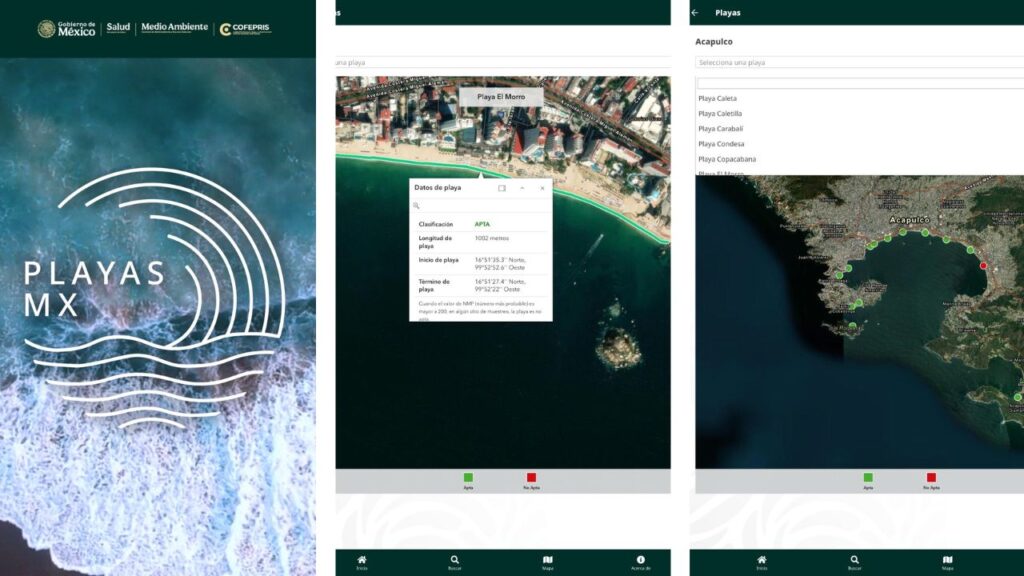Click red No Apta legend swatch in middle screen
The image size is (1024, 576).
pos(531,477)
